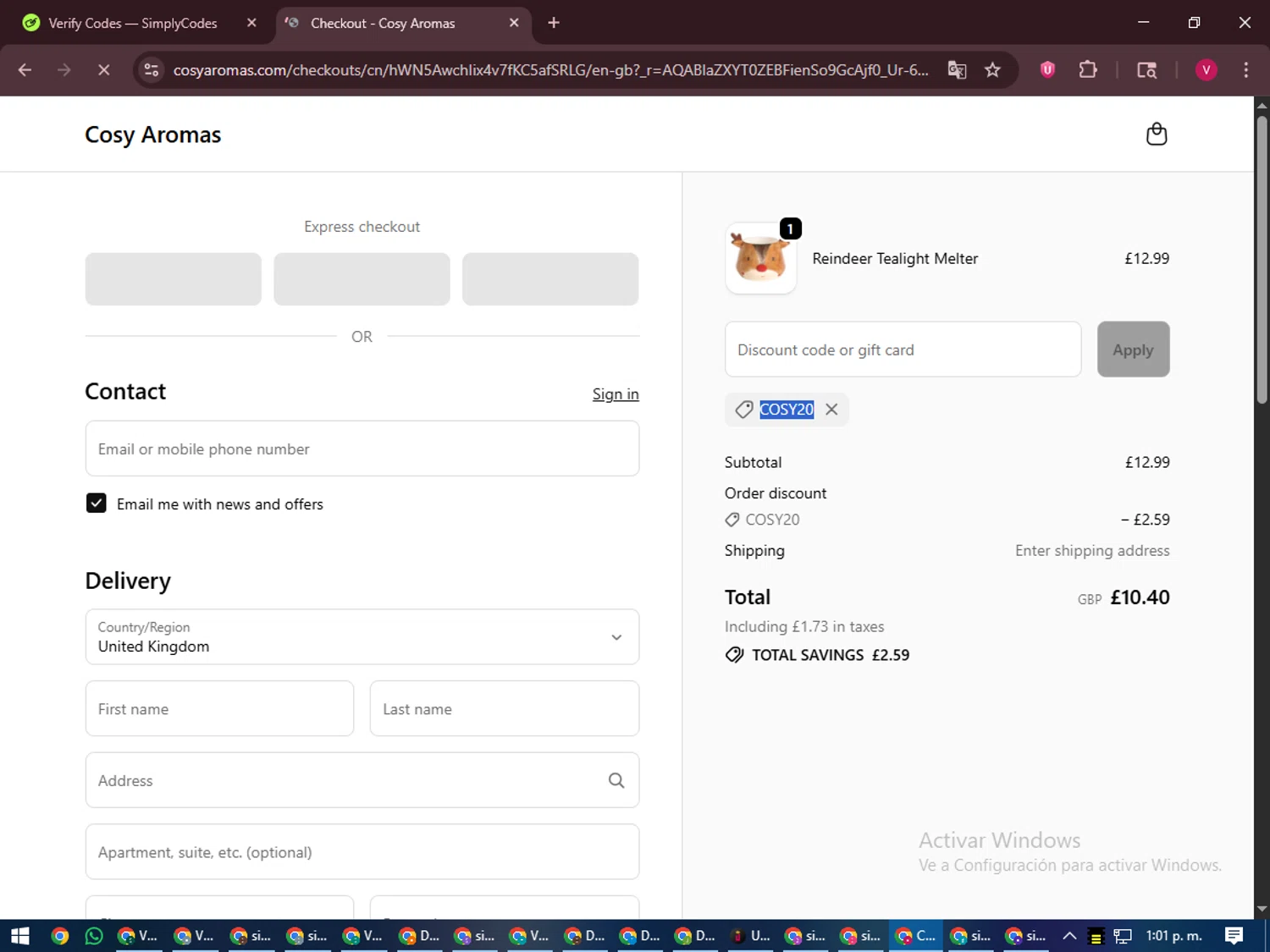1270x952 pixels.
Task: Go forward with the browser arrow
Action: click(64, 70)
